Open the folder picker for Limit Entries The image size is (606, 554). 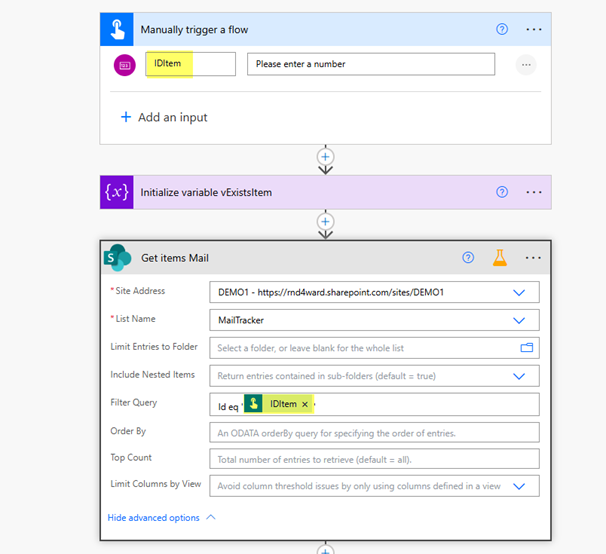point(526,348)
